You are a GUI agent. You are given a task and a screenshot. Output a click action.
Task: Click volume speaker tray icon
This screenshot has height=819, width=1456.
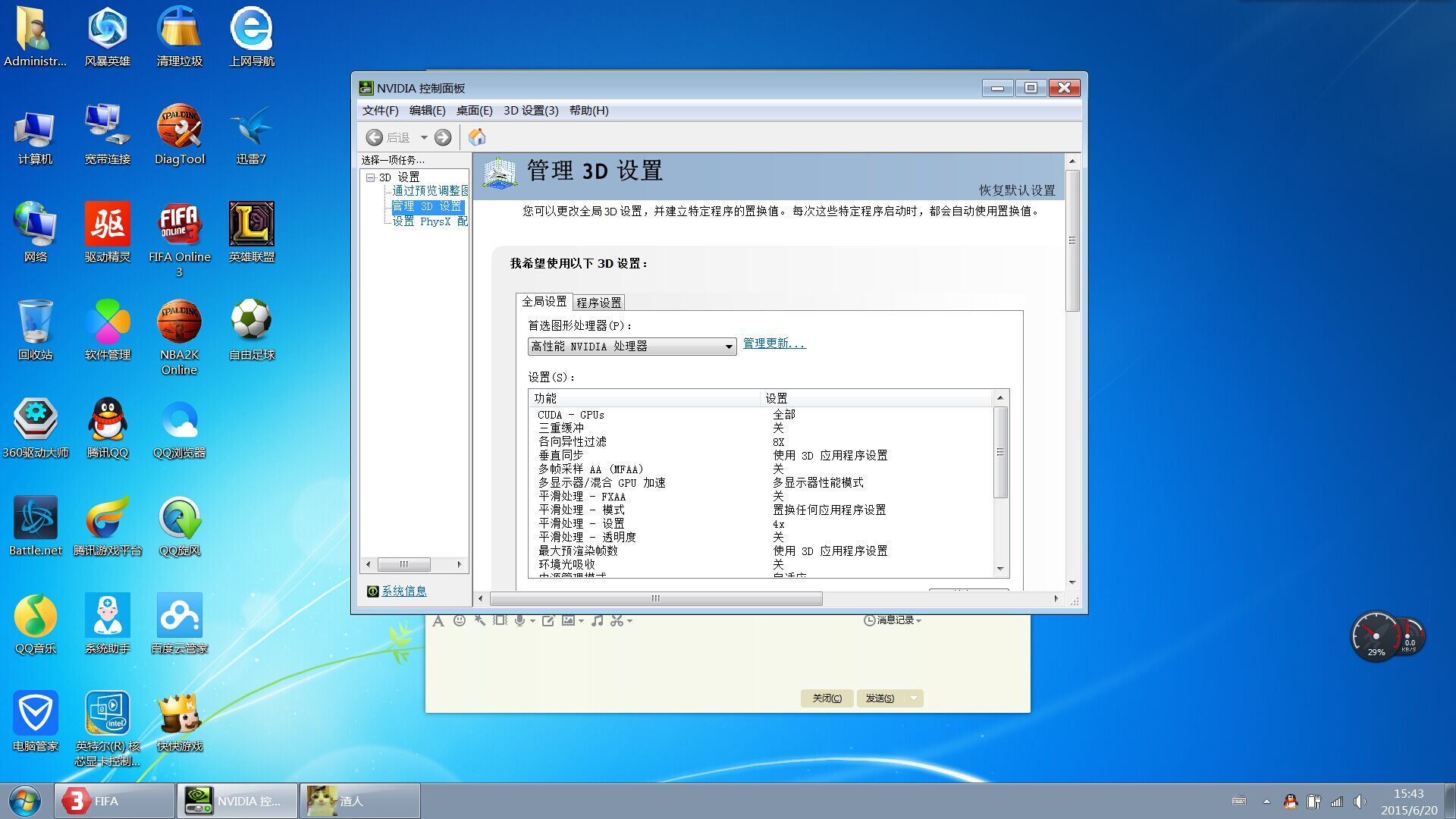pos(1360,802)
